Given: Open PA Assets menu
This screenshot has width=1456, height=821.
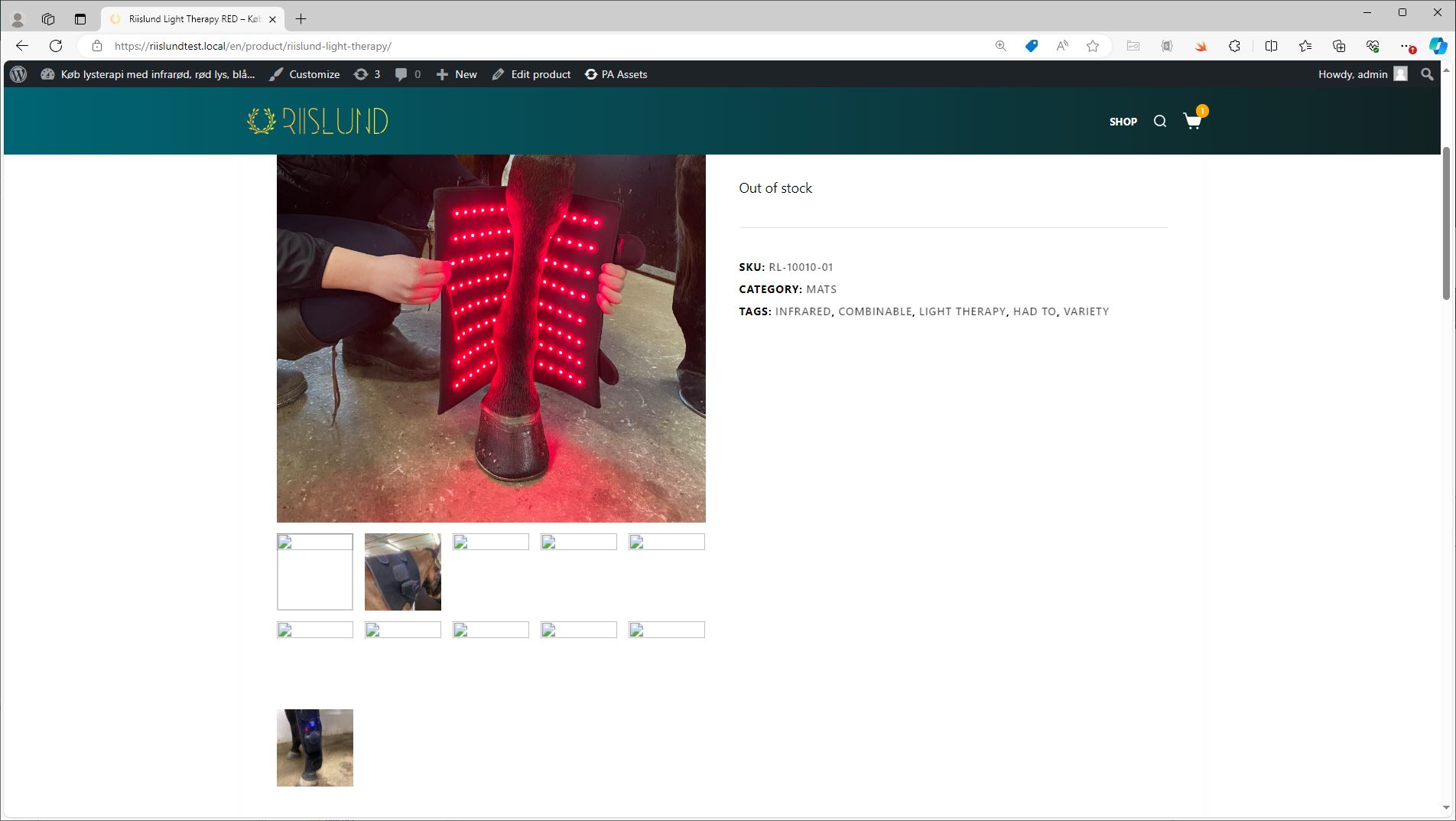Looking at the screenshot, I should pyautogui.click(x=616, y=74).
